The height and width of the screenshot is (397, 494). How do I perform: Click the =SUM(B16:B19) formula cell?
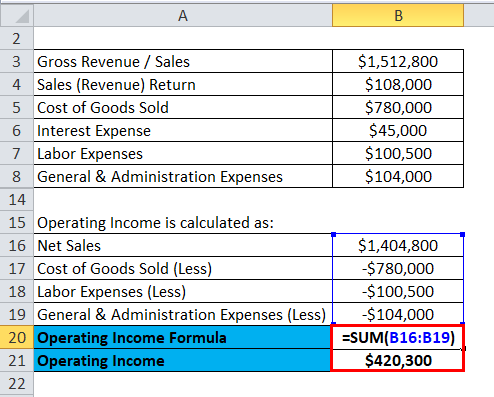click(398, 337)
